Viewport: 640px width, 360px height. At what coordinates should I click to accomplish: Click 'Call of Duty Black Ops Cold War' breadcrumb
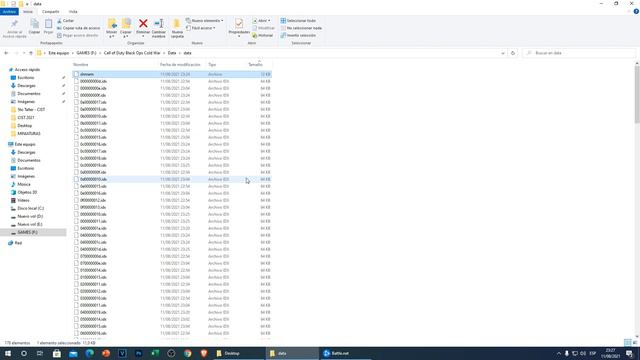coord(132,53)
